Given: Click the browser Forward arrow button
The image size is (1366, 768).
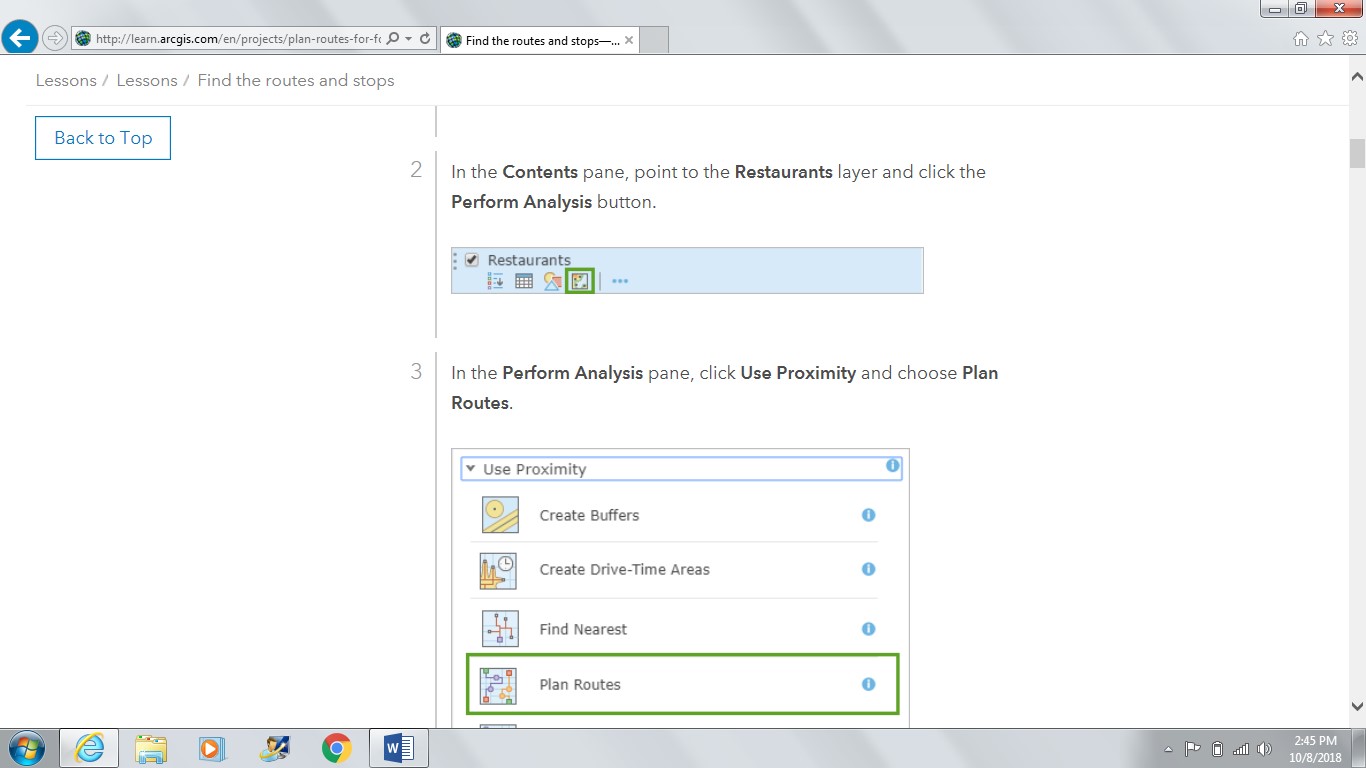Looking at the screenshot, I should tap(54, 39).
